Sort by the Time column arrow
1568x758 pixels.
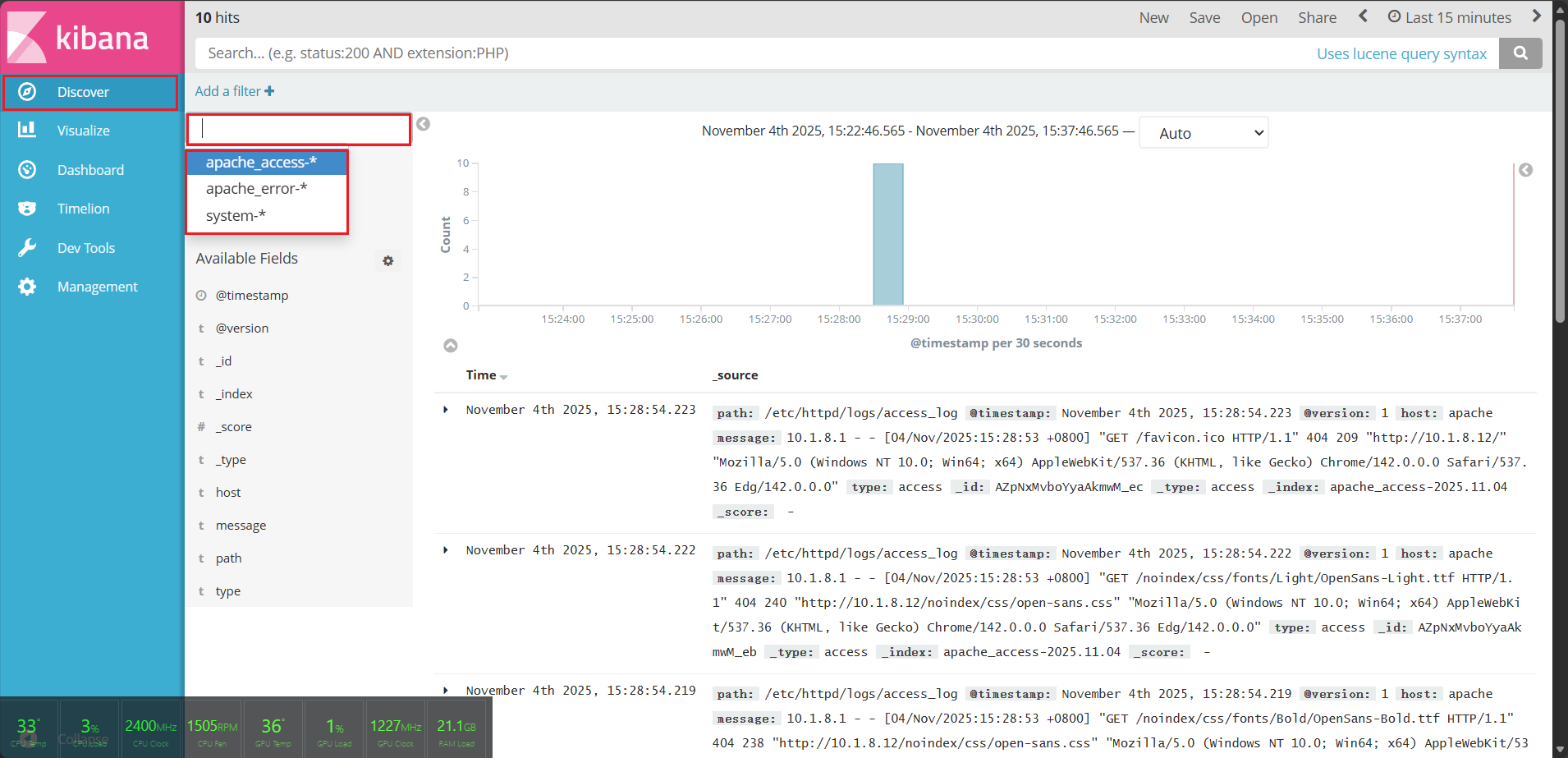click(503, 377)
